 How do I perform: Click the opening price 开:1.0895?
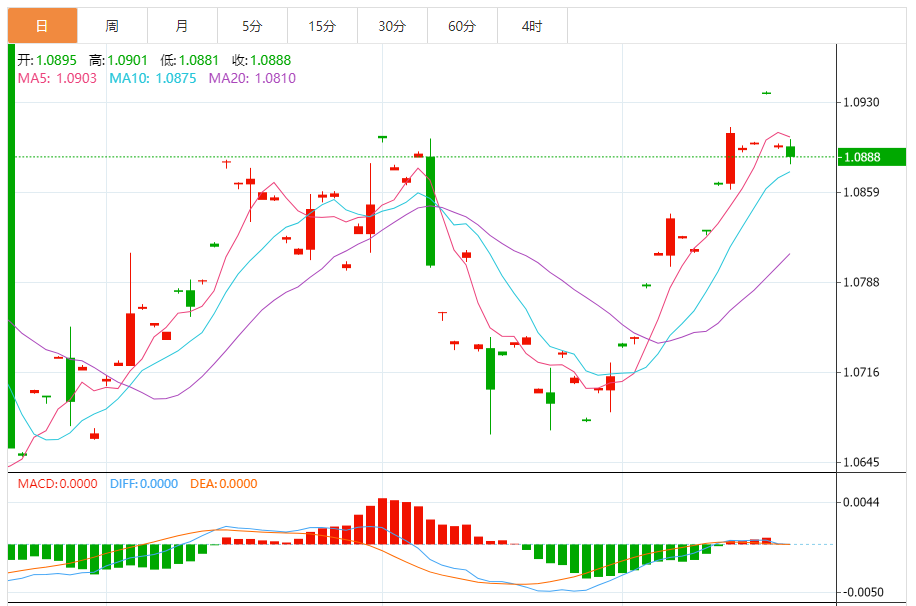click(47, 60)
